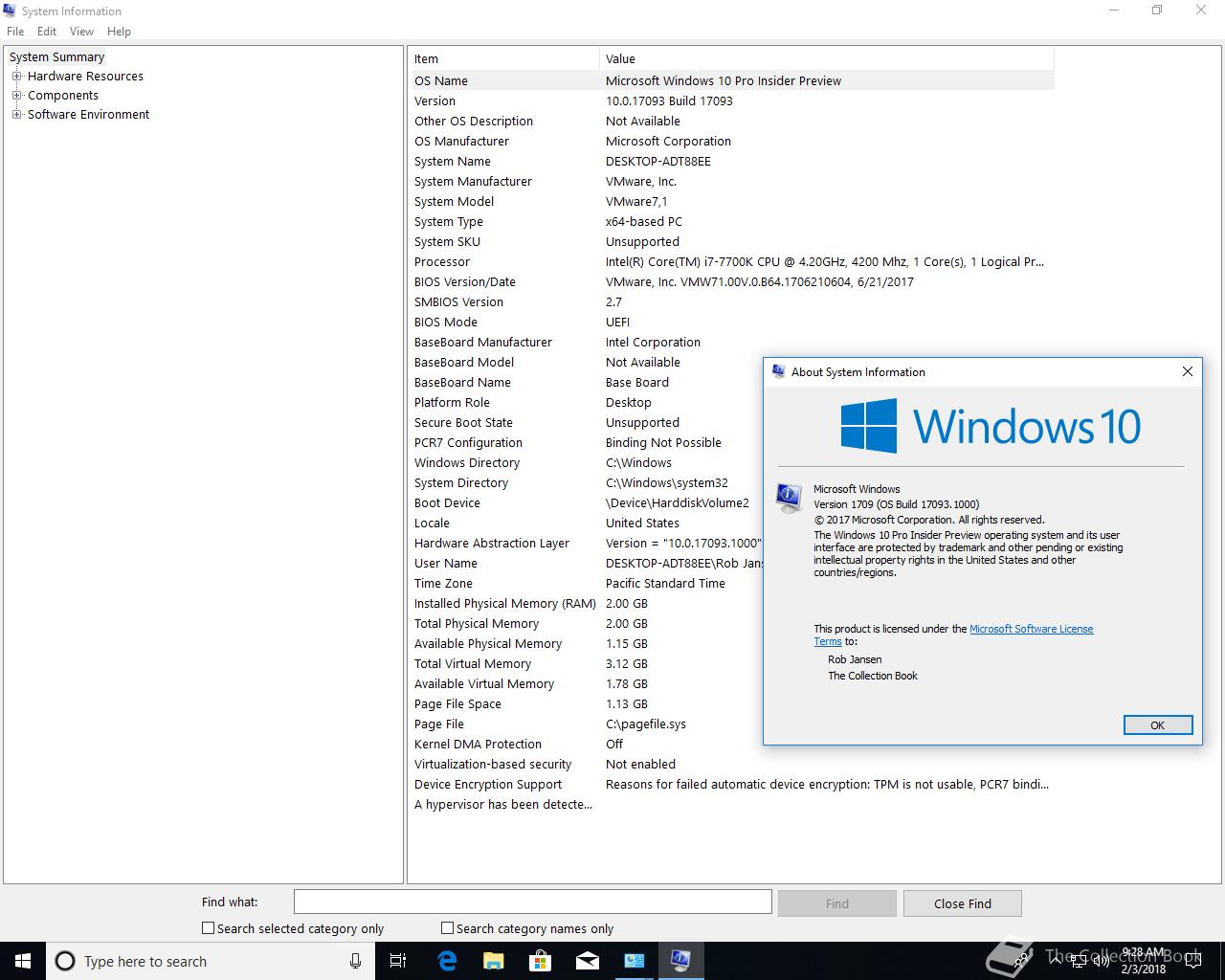Open Microsoft Store from the taskbar

click(541, 961)
